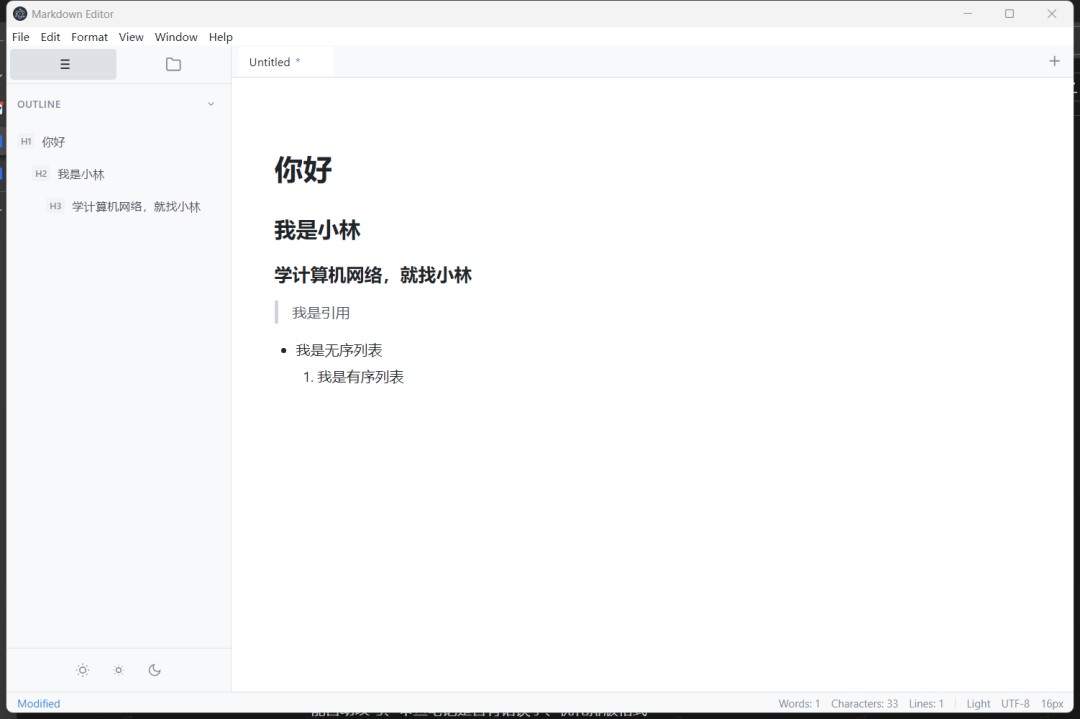
Task: Open the Edit menu
Action: pos(50,37)
